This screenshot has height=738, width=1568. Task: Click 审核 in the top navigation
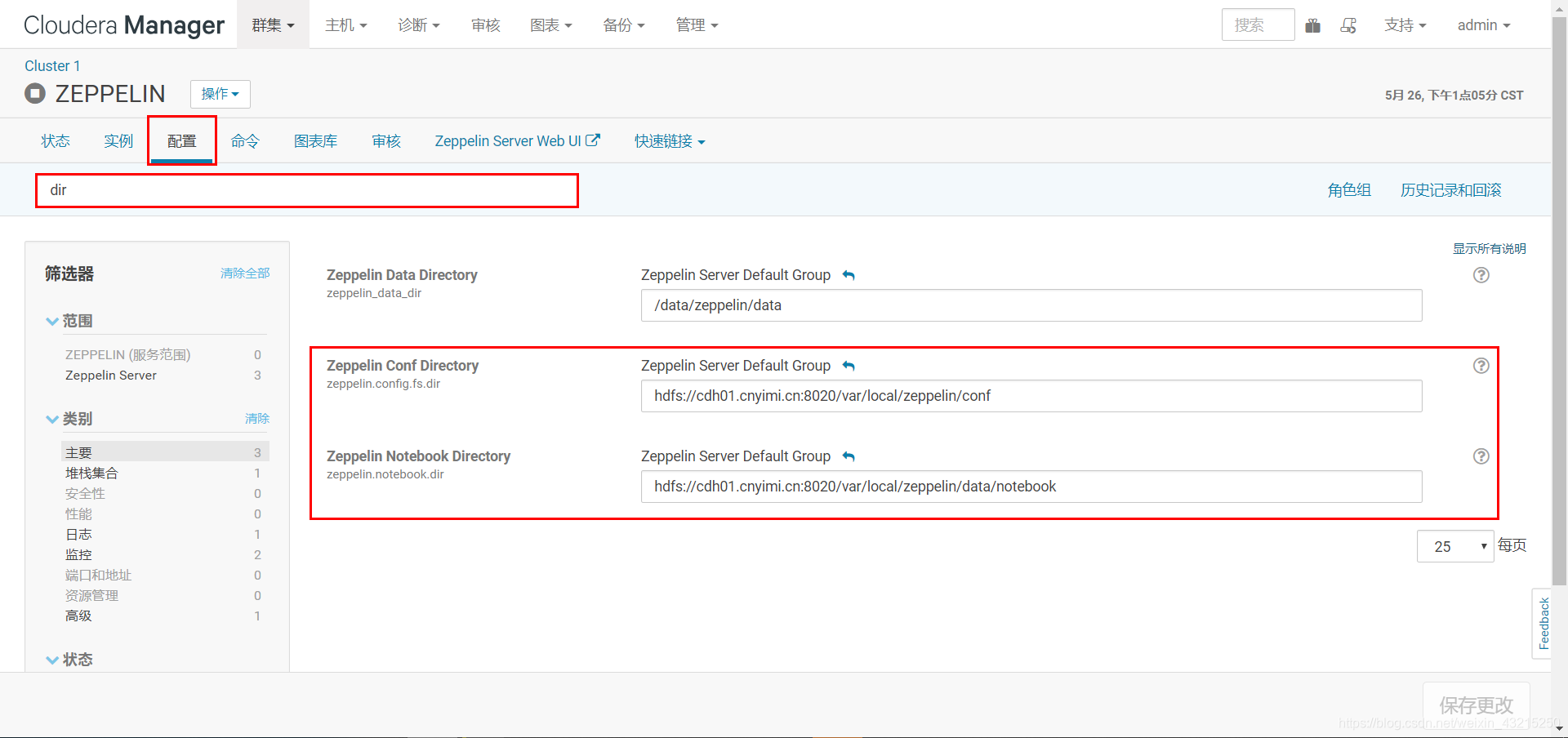tap(485, 25)
